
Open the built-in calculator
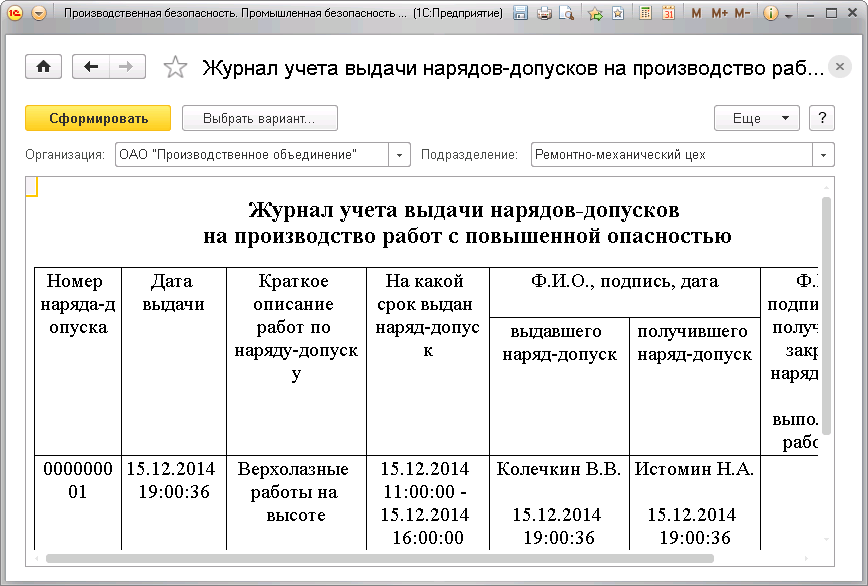click(646, 13)
